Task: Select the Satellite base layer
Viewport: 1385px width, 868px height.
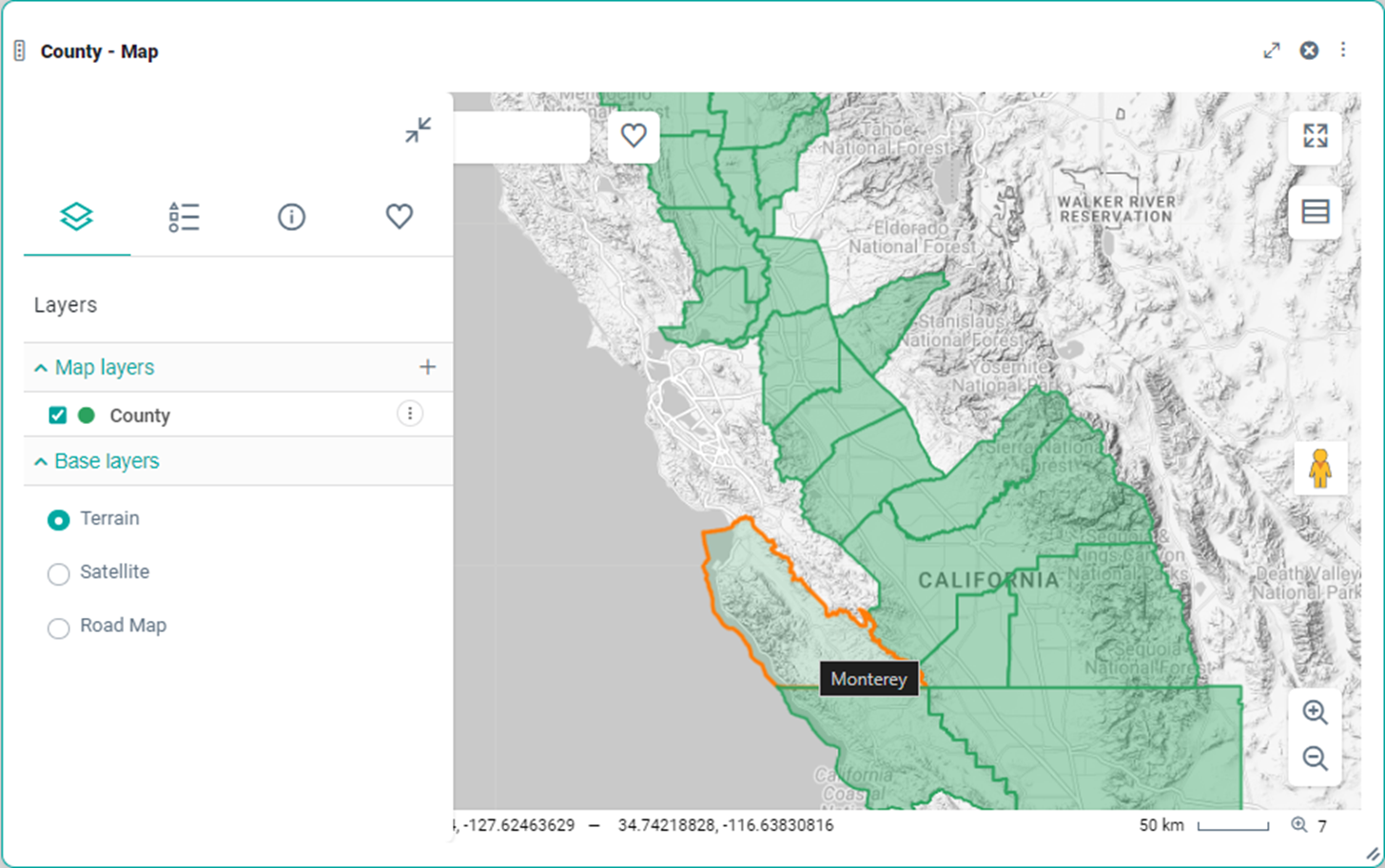Action: tap(59, 573)
